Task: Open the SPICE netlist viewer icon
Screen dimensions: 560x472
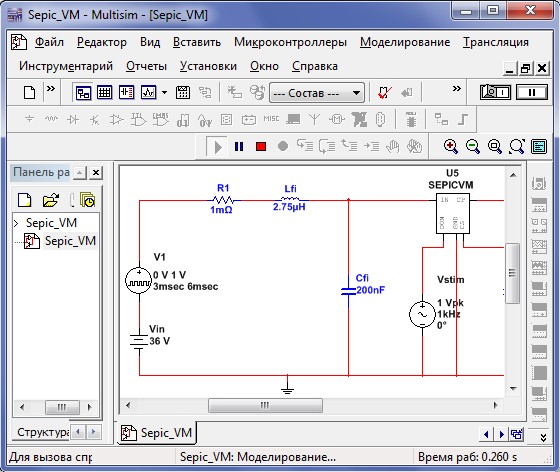Action: (x=126, y=93)
